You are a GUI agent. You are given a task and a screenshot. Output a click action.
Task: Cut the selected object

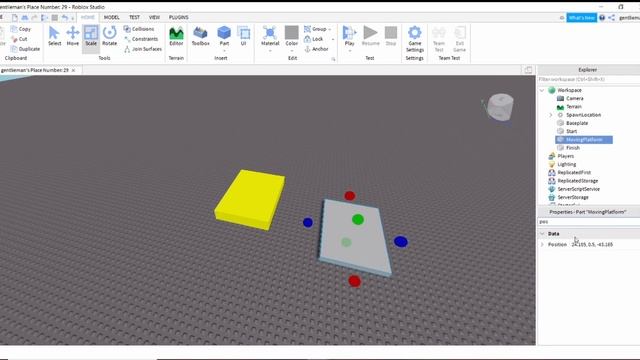[x=19, y=39]
